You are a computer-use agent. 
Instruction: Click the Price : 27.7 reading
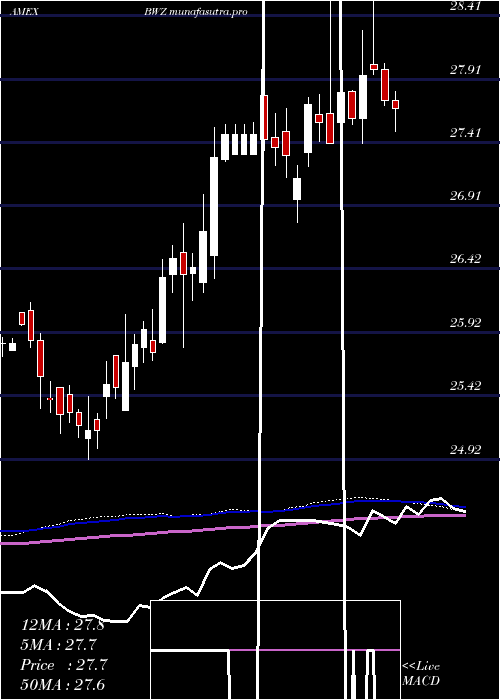(x=64, y=665)
